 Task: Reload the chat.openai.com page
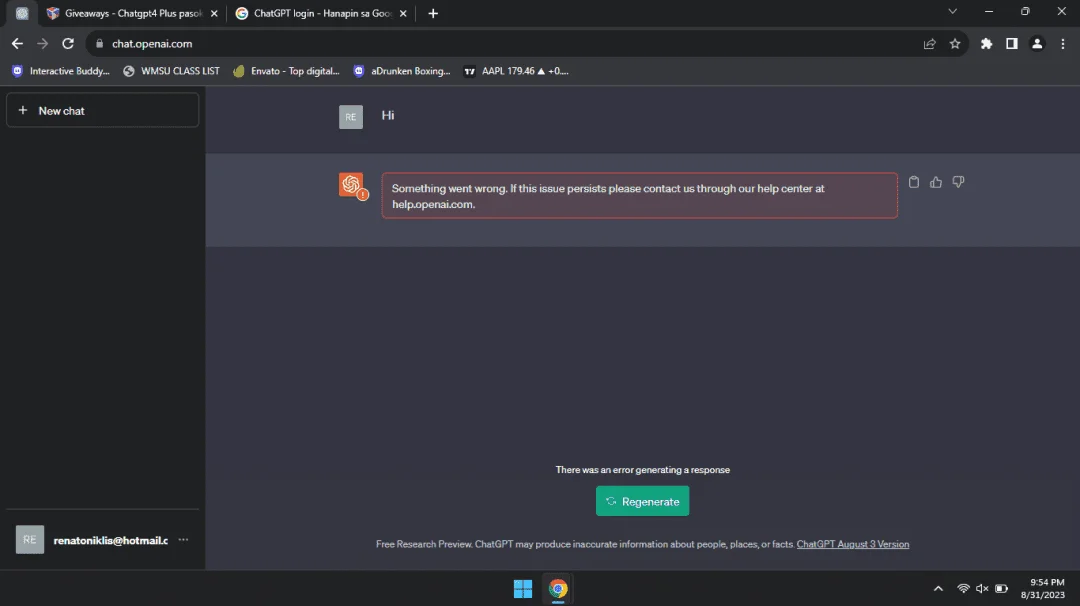tap(68, 43)
